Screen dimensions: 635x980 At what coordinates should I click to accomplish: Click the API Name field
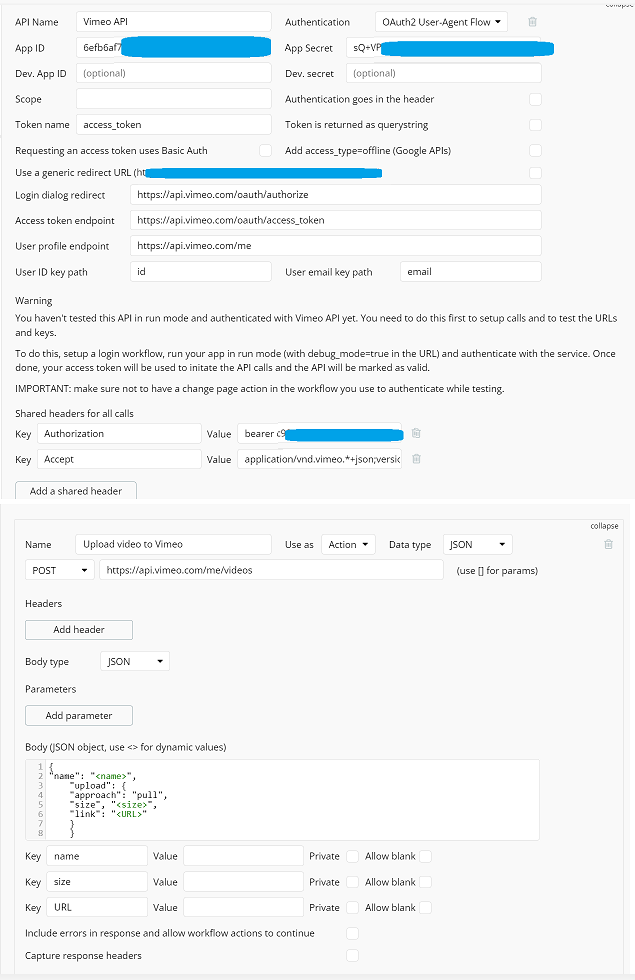click(174, 22)
